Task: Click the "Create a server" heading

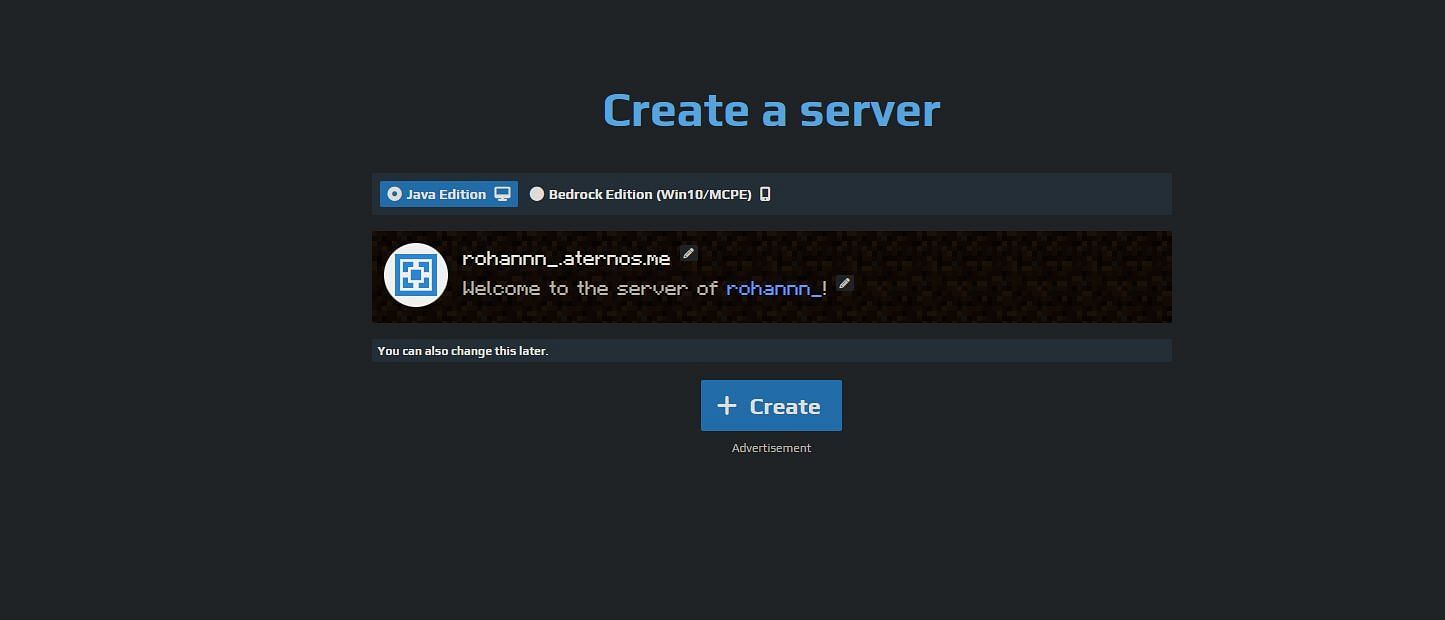Action: 771,110
